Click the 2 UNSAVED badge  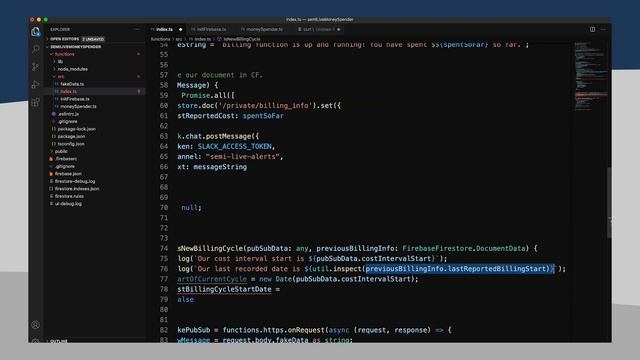coord(93,39)
